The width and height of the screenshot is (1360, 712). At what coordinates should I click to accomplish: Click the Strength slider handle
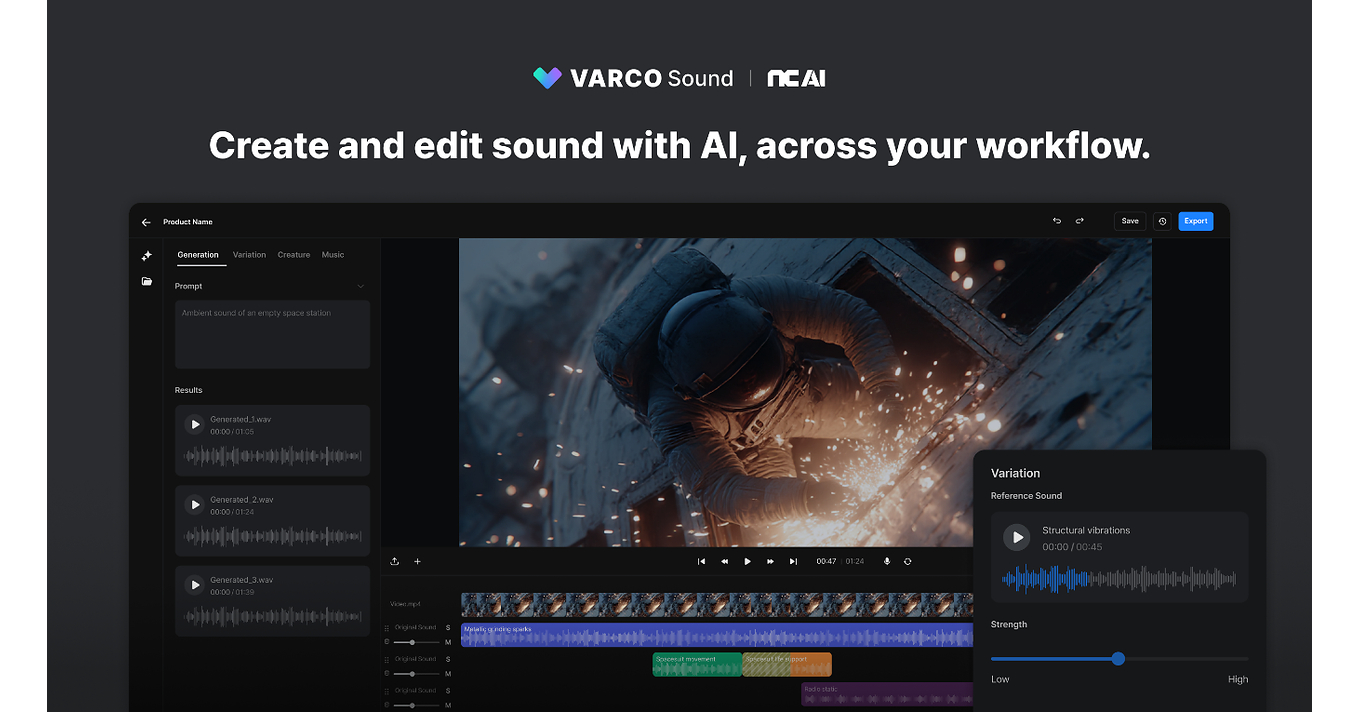point(1118,658)
